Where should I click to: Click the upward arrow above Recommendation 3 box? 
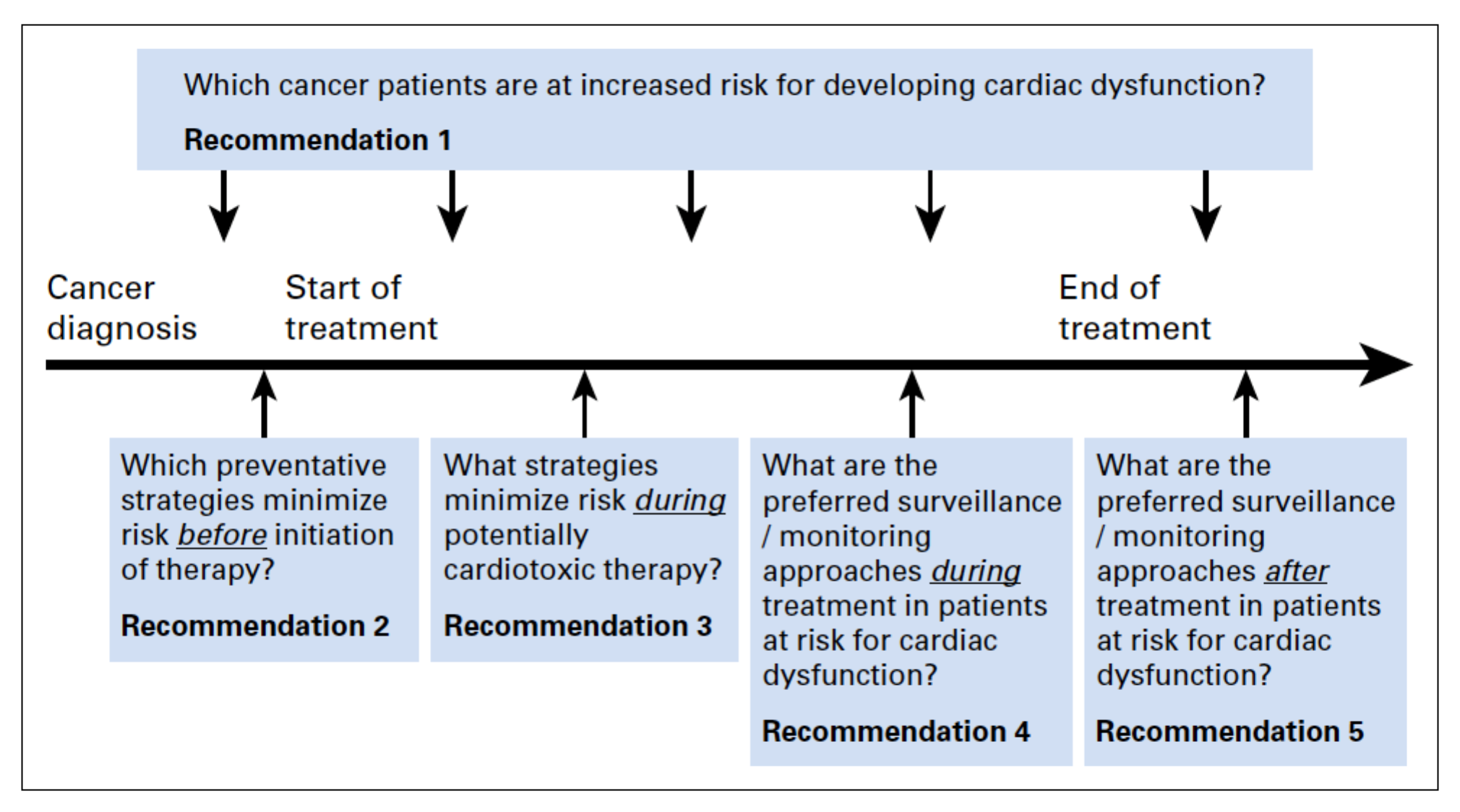click(x=584, y=403)
